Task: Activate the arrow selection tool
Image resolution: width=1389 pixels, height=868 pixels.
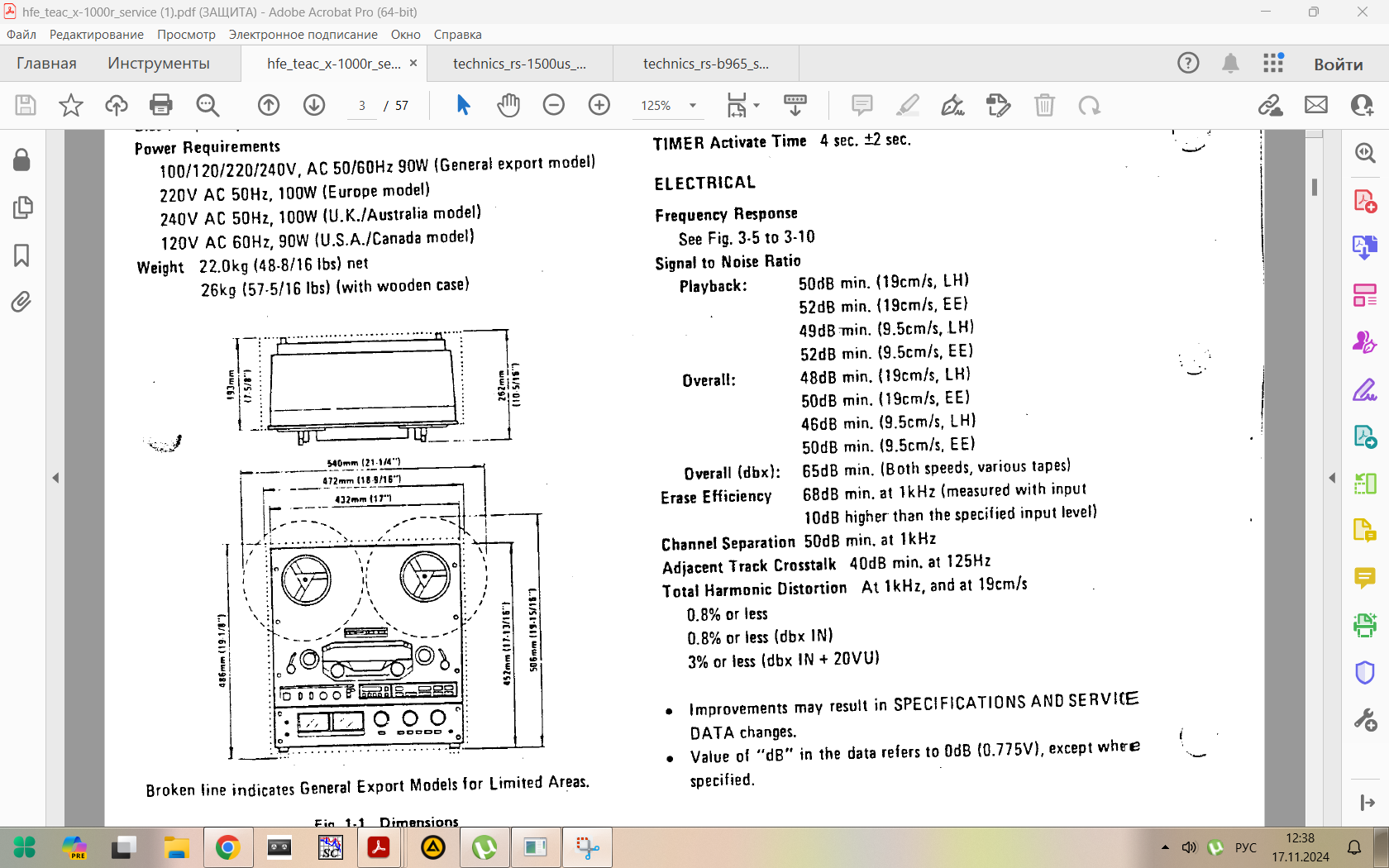Action: (x=463, y=105)
